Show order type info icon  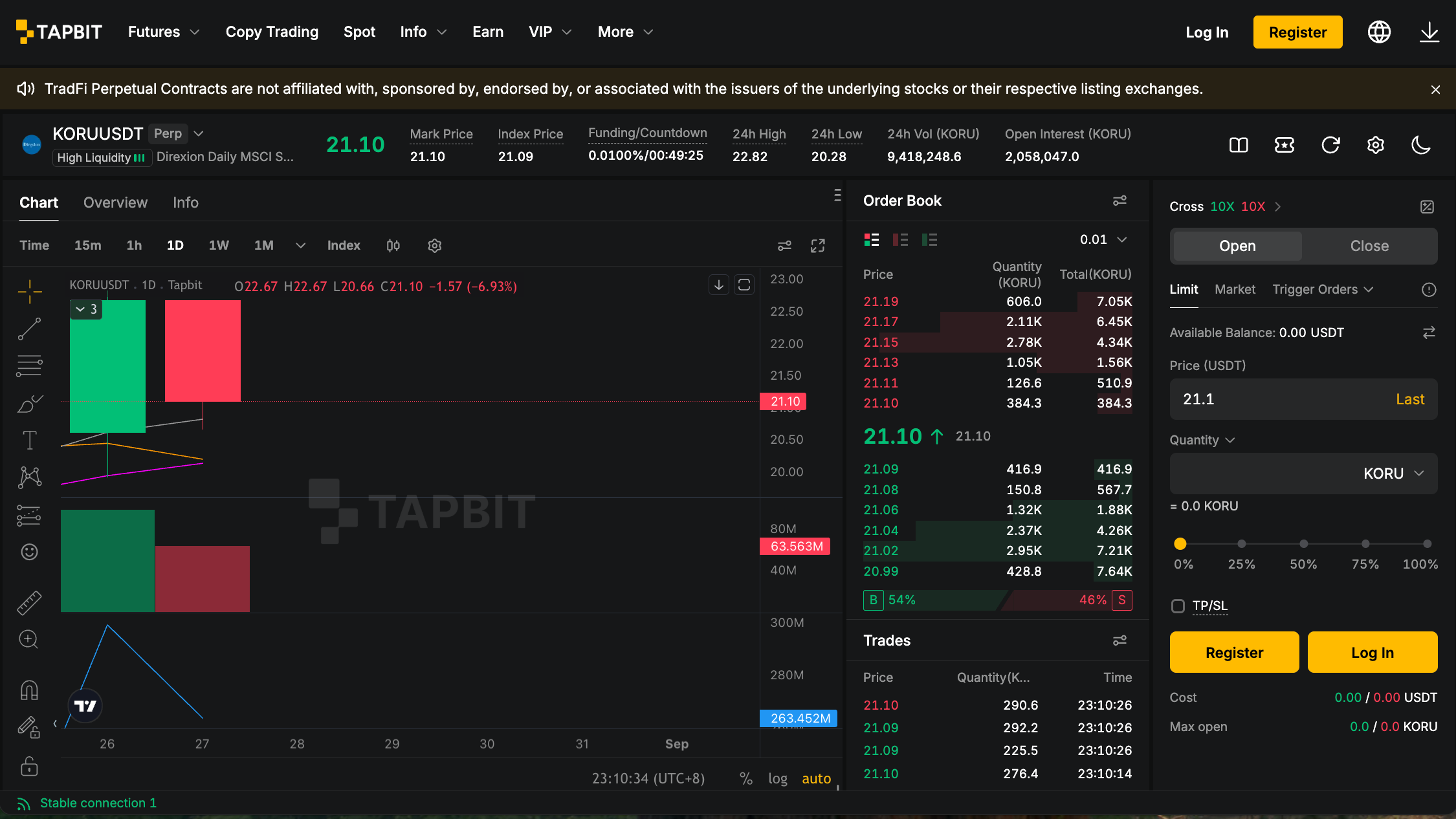coord(1429,290)
